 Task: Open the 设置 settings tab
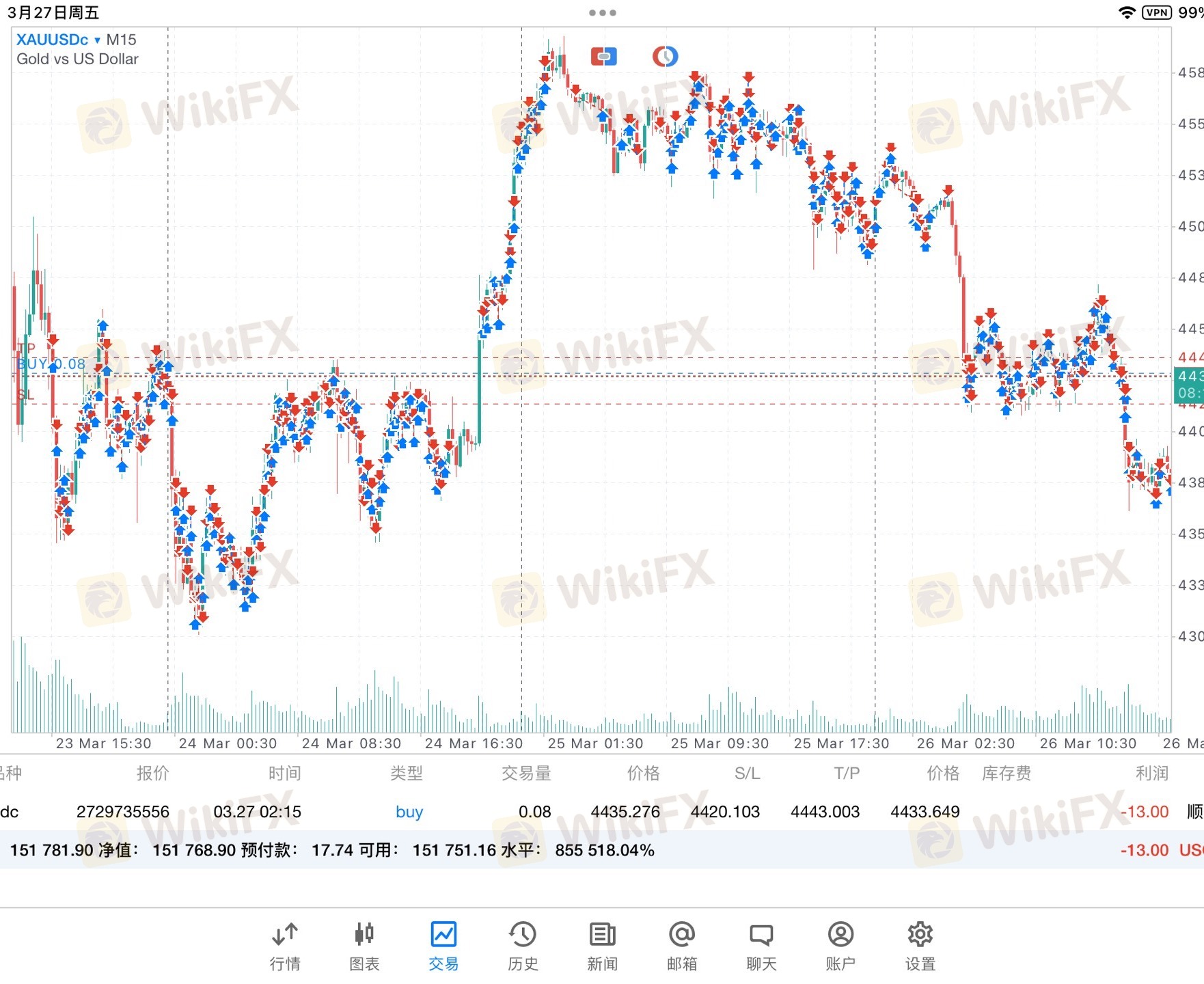point(920,947)
